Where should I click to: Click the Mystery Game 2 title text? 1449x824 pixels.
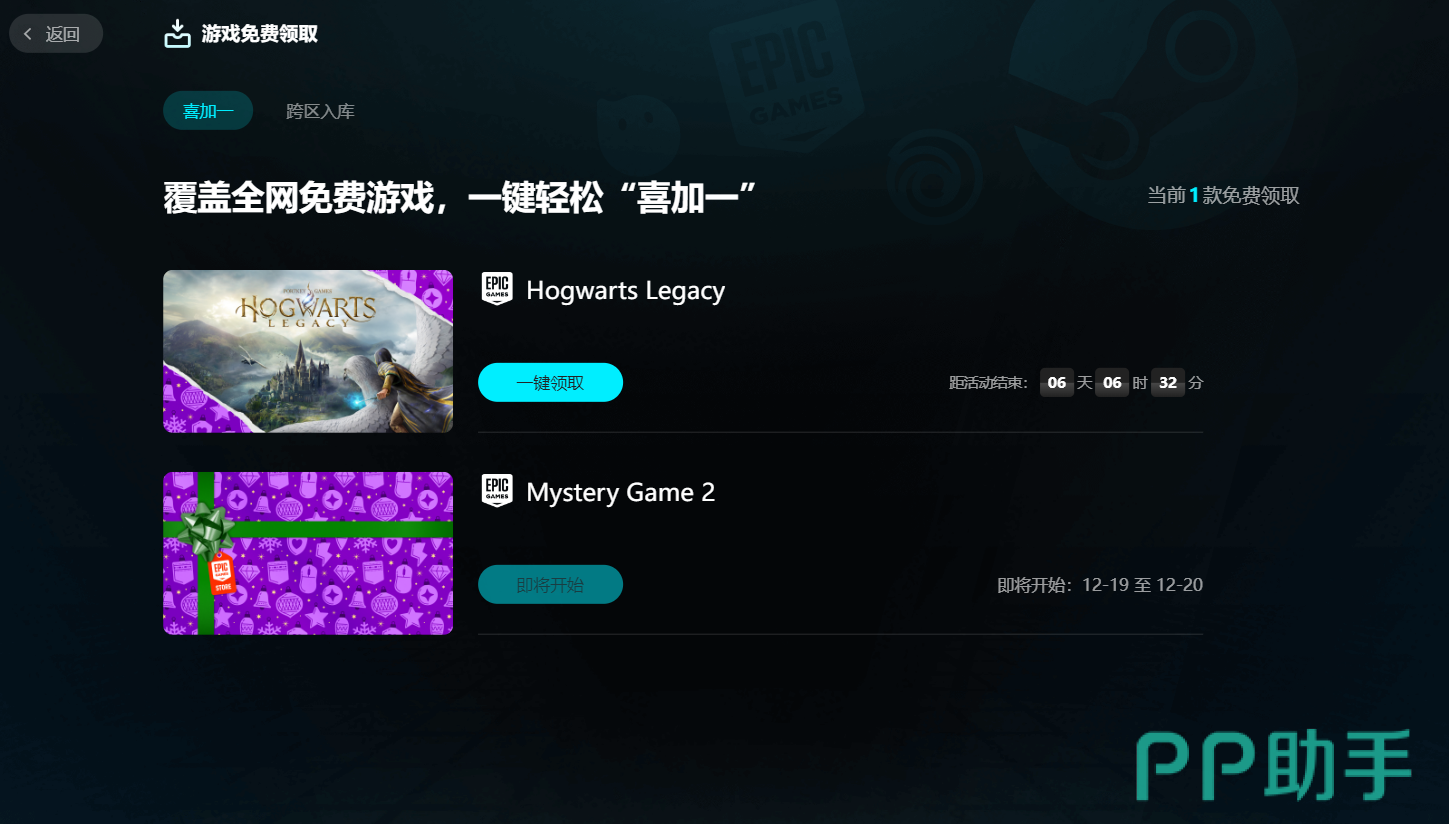tap(621, 493)
